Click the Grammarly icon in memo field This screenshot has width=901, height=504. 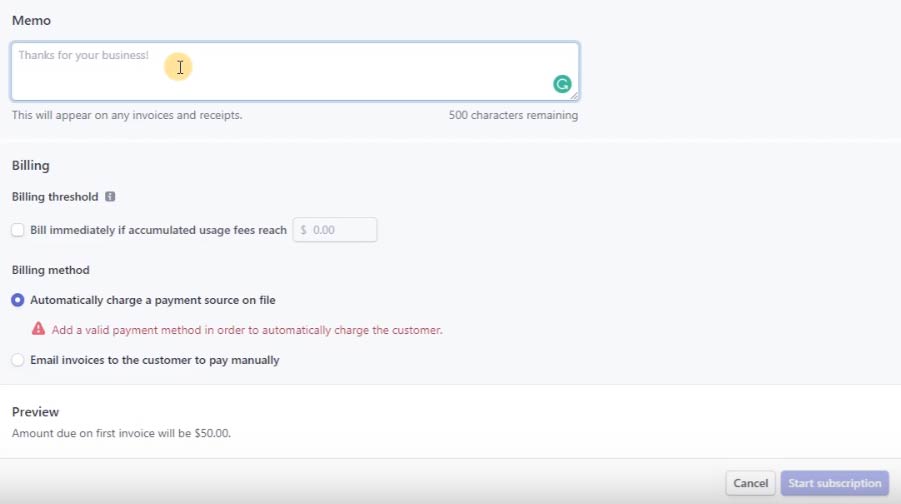(562, 84)
